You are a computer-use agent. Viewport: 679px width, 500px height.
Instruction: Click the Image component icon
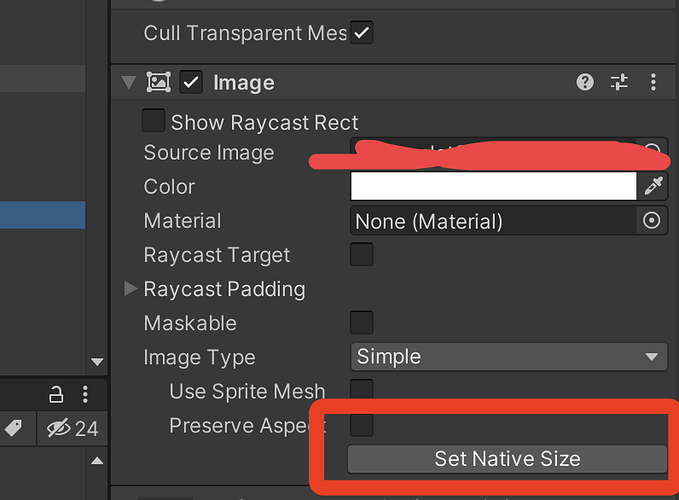158,83
